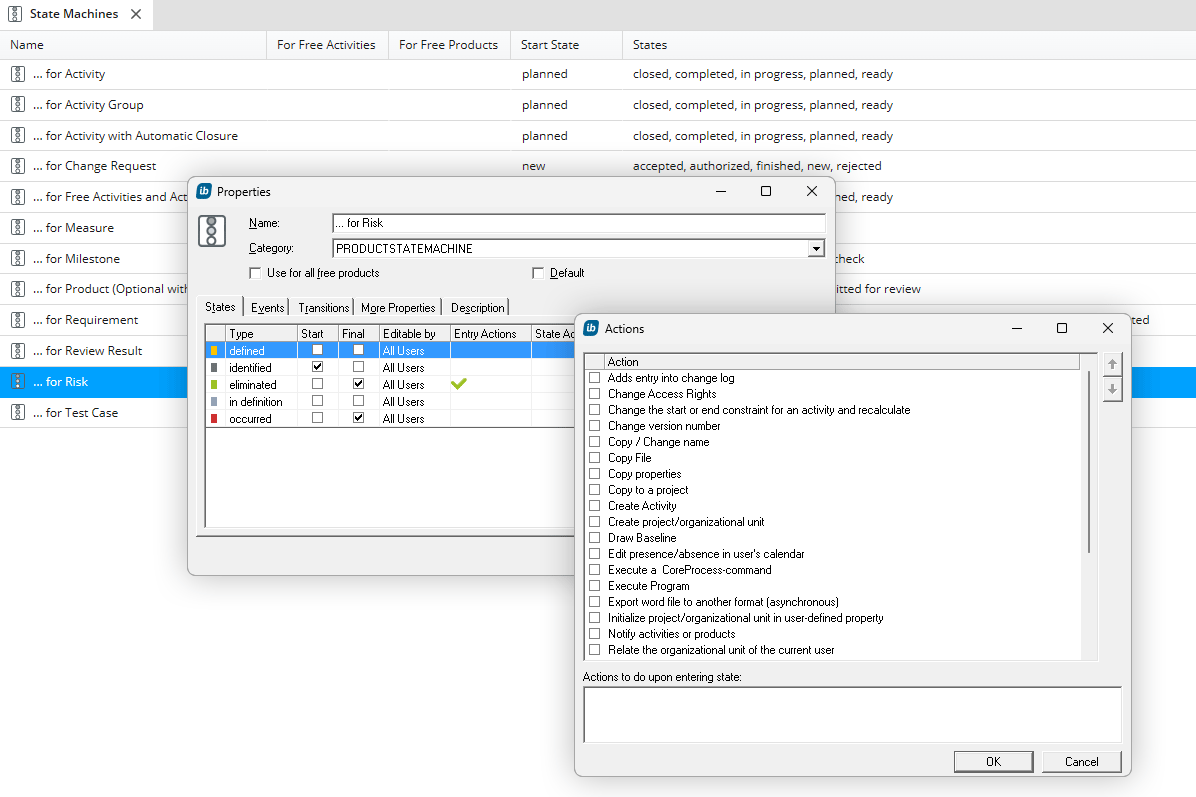
Task: Click the ib icon in the Properties title bar
Action: (203, 191)
